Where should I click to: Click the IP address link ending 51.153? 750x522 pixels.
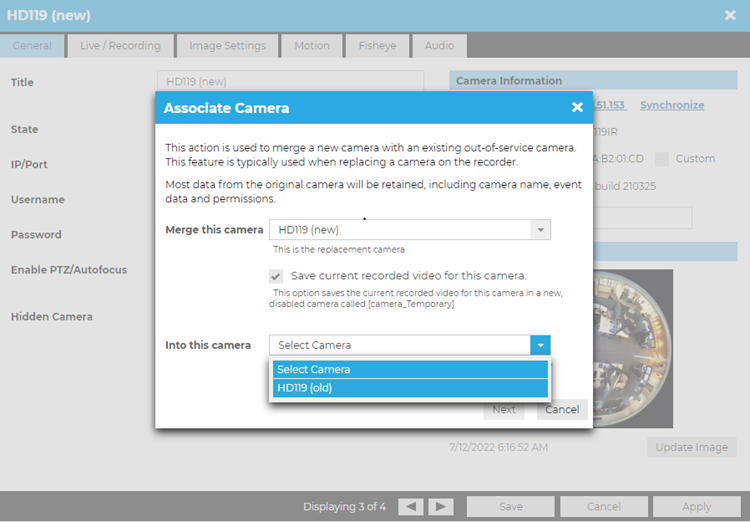(x=609, y=105)
